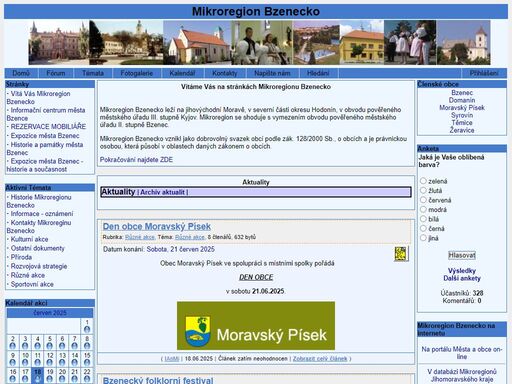Open Historie a památky města Bzenec link
The image size is (512, 384).
pos(45,149)
